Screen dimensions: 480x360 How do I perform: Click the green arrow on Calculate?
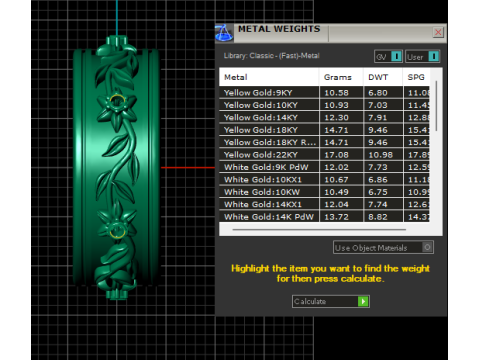pos(363,301)
